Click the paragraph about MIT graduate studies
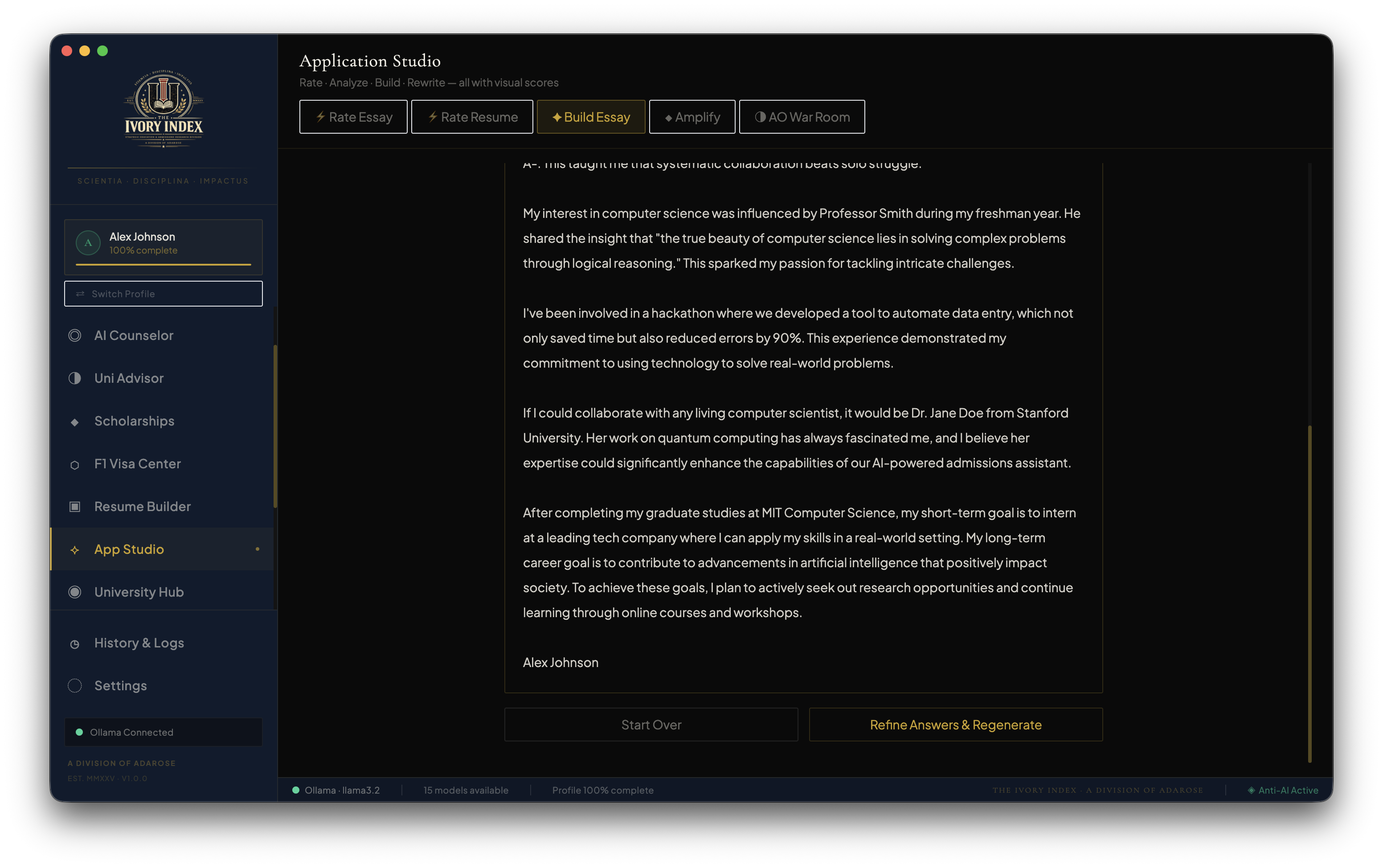 (x=799, y=563)
